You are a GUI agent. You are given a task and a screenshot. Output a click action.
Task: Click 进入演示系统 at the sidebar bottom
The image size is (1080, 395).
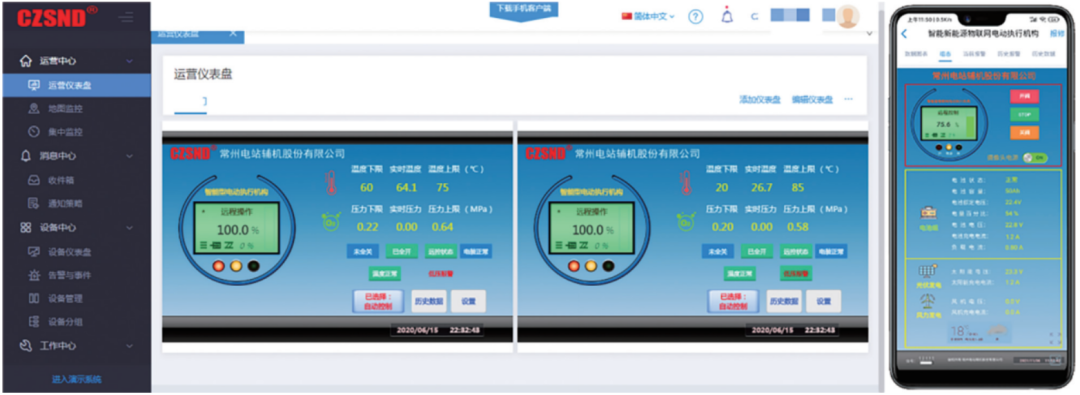76,379
